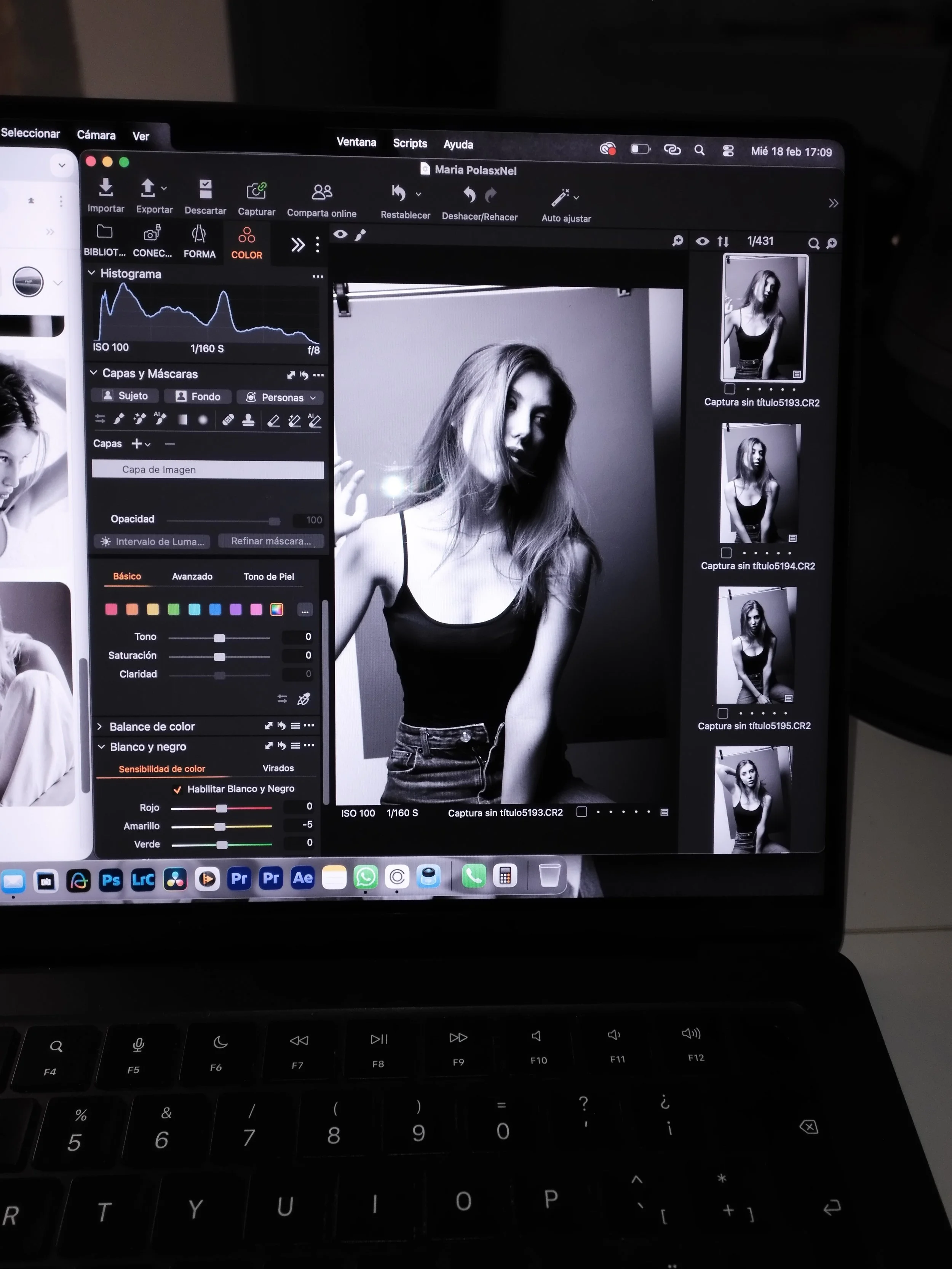
Task: Click the Descartar toolbar icon
Action: pos(205,189)
